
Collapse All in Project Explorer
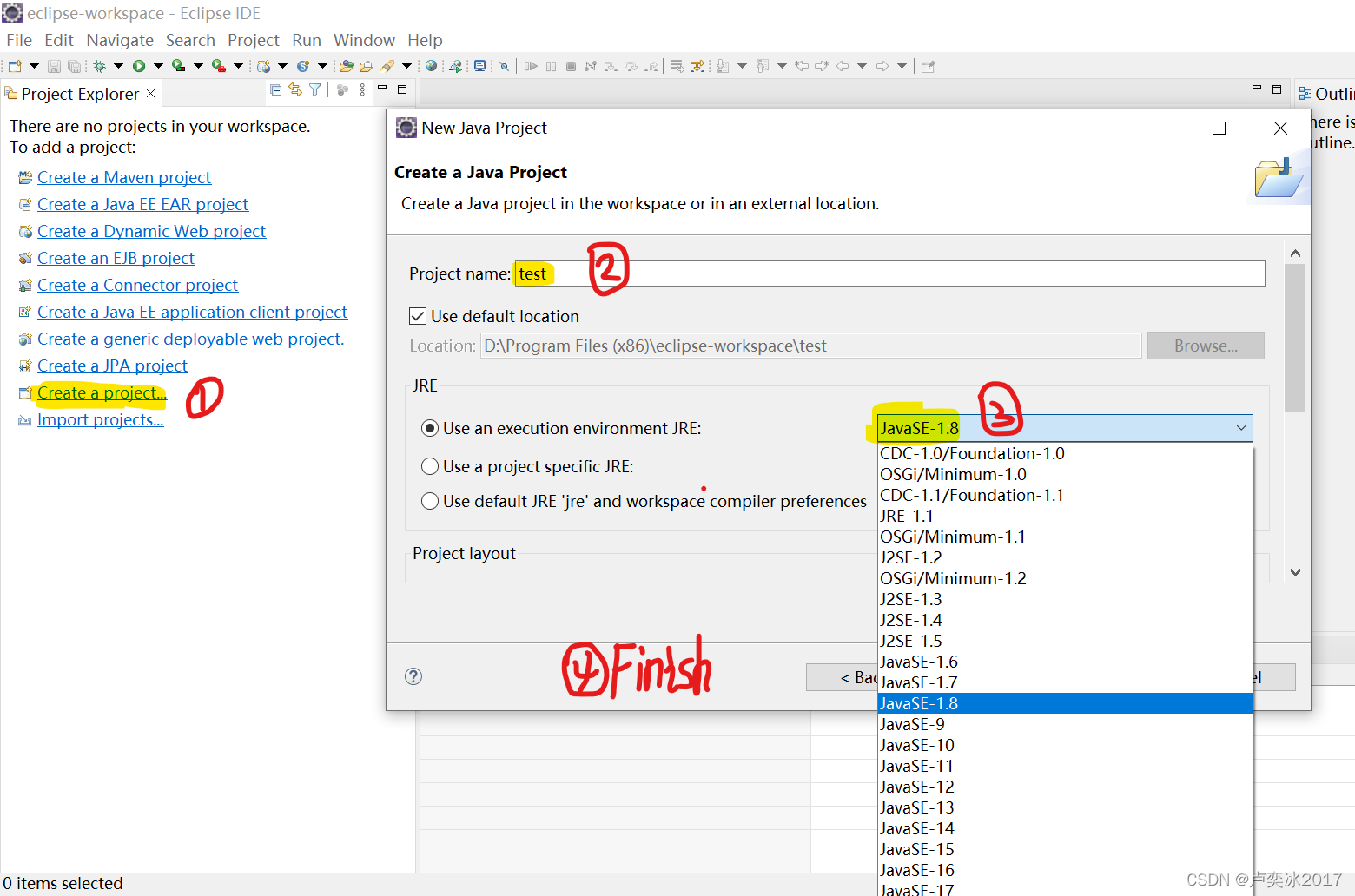coord(275,89)
